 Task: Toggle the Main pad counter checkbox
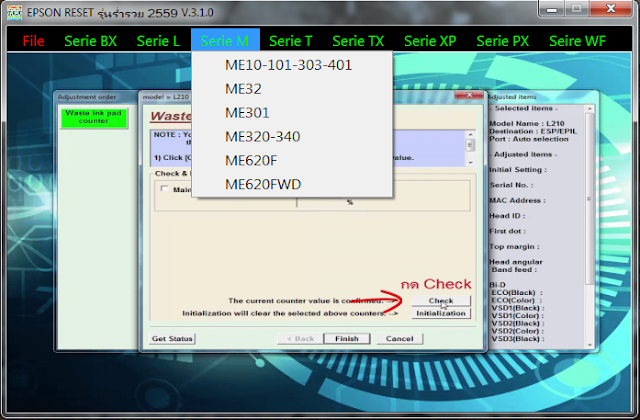[164, 189]
